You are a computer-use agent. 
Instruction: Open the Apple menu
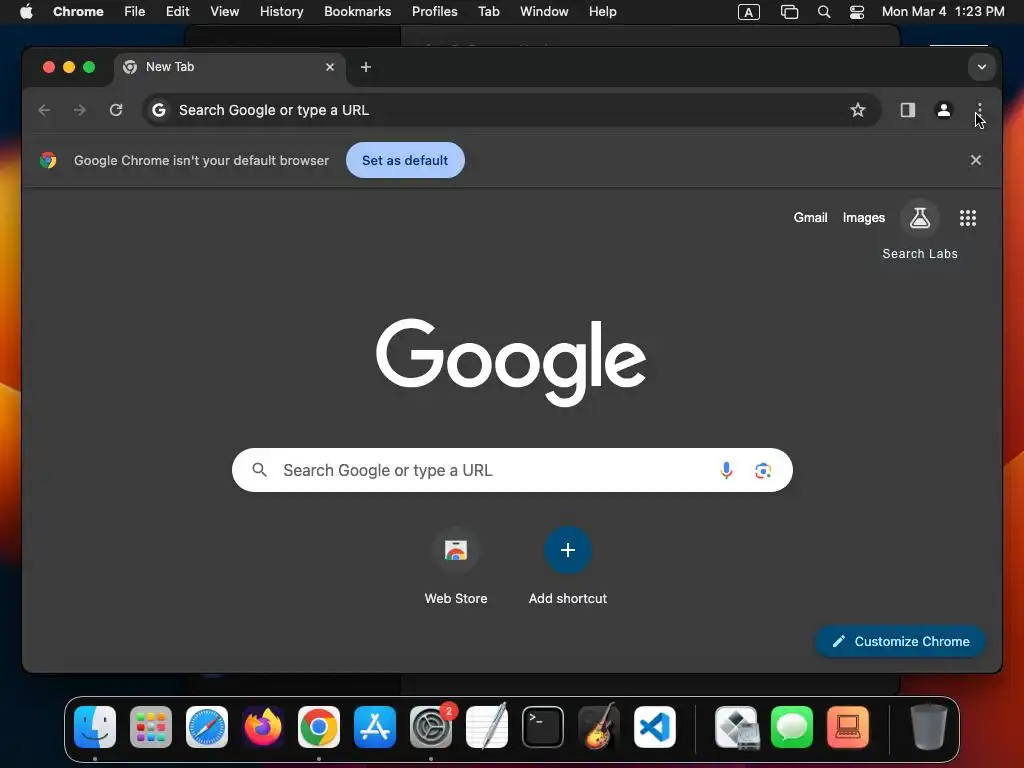tap(26, 12)
